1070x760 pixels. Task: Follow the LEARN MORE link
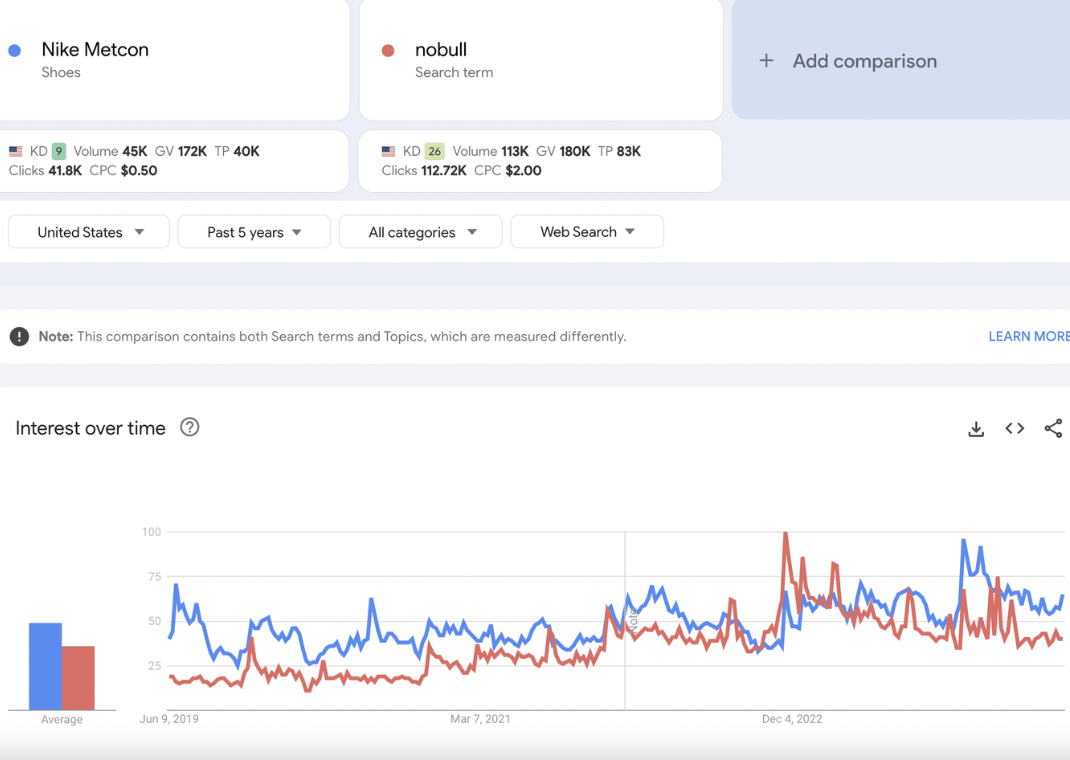[1028, 337]
